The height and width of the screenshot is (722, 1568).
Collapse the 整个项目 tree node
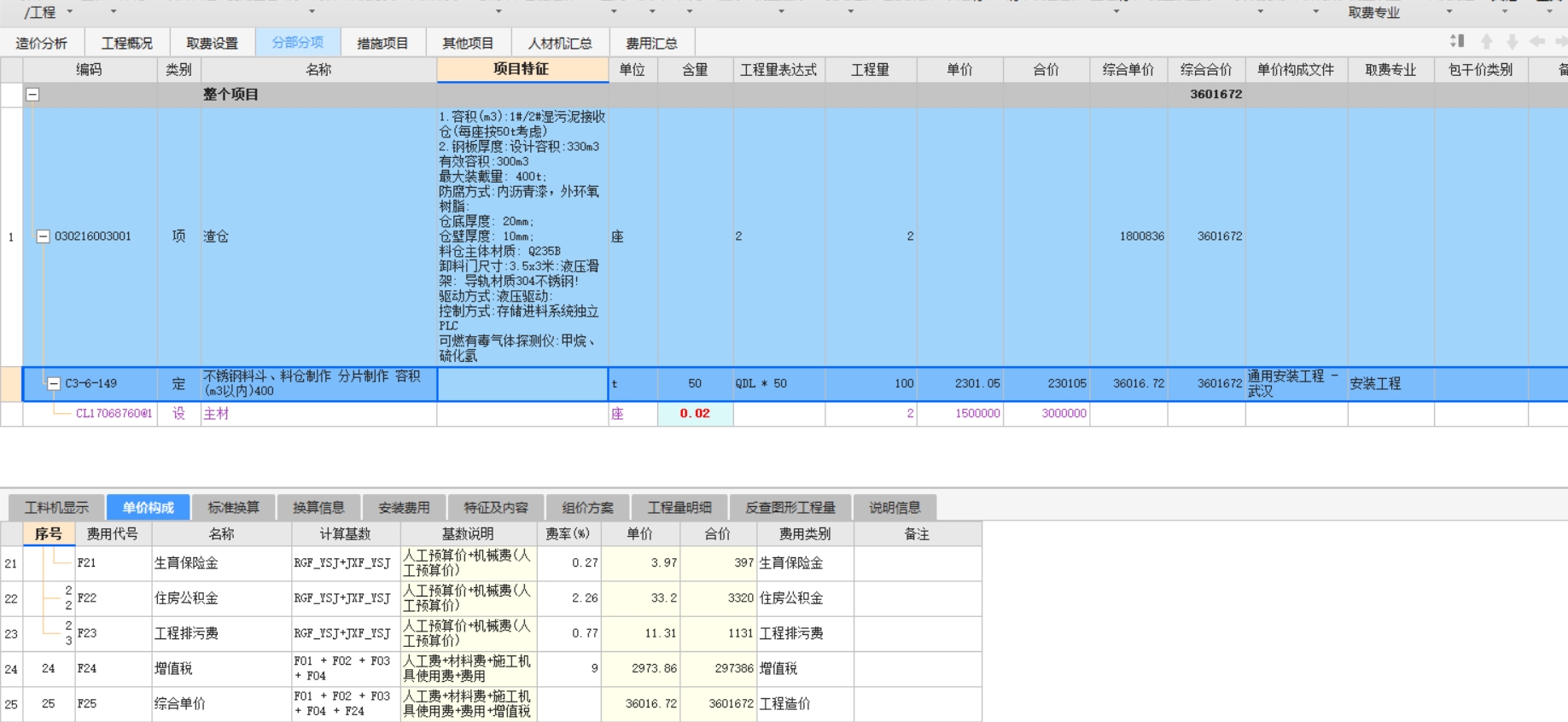pos(32,95)
